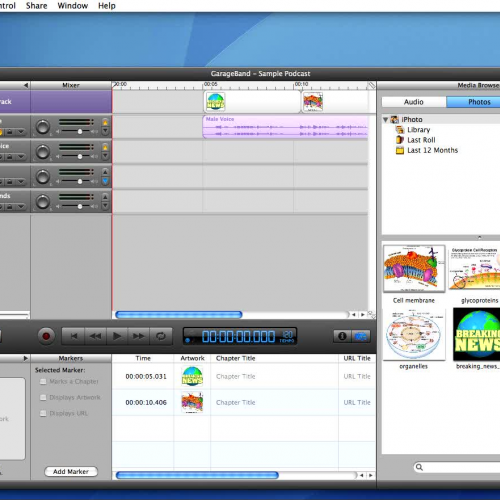Open the Track Info pane button
Image resolution: width=500 pixels, height=500 pixels.
pyautogui.click(x=342, y=336)
